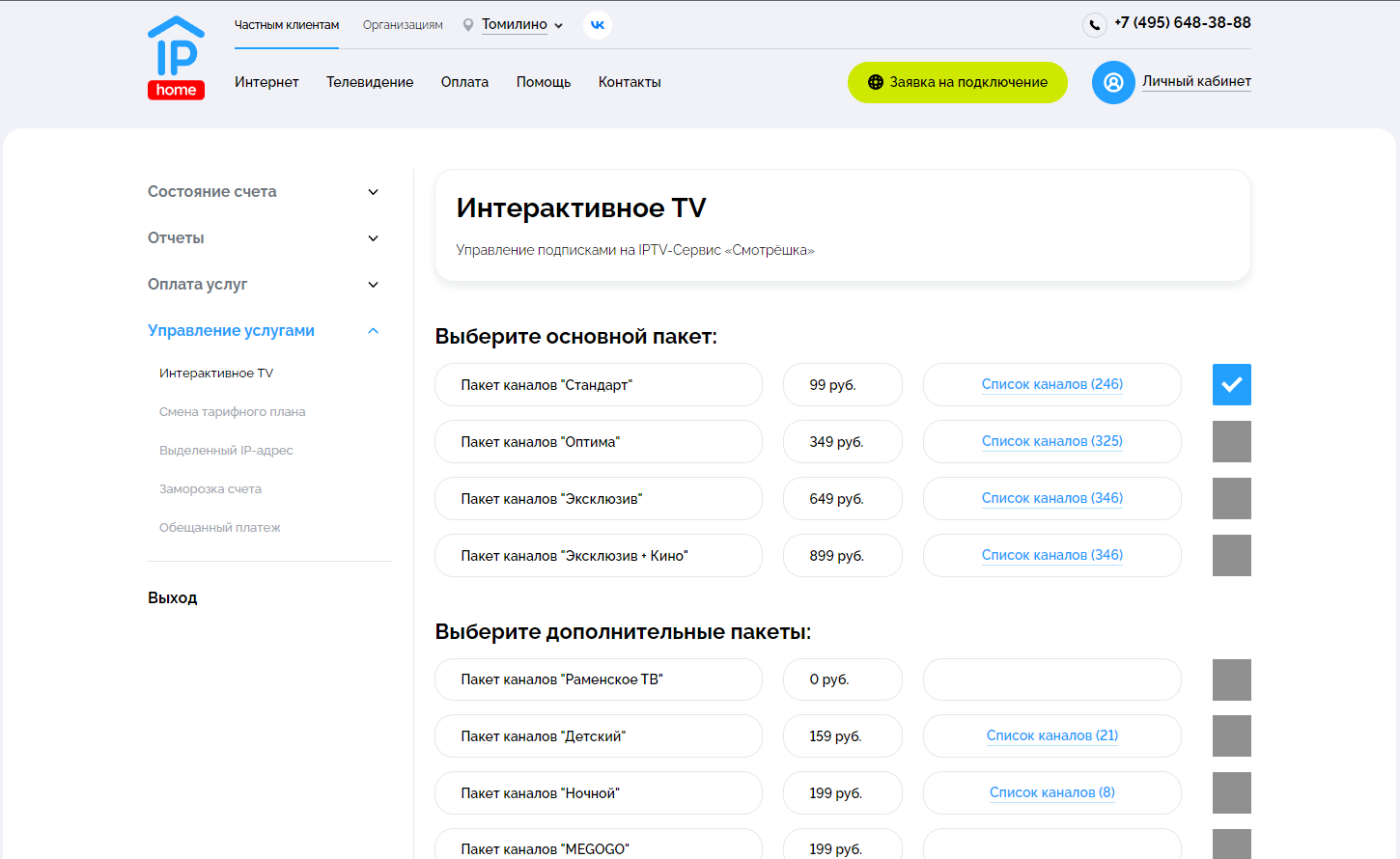Click the globe icon in connection request button
The image size is (1400, 859).
tap(875, 83)
